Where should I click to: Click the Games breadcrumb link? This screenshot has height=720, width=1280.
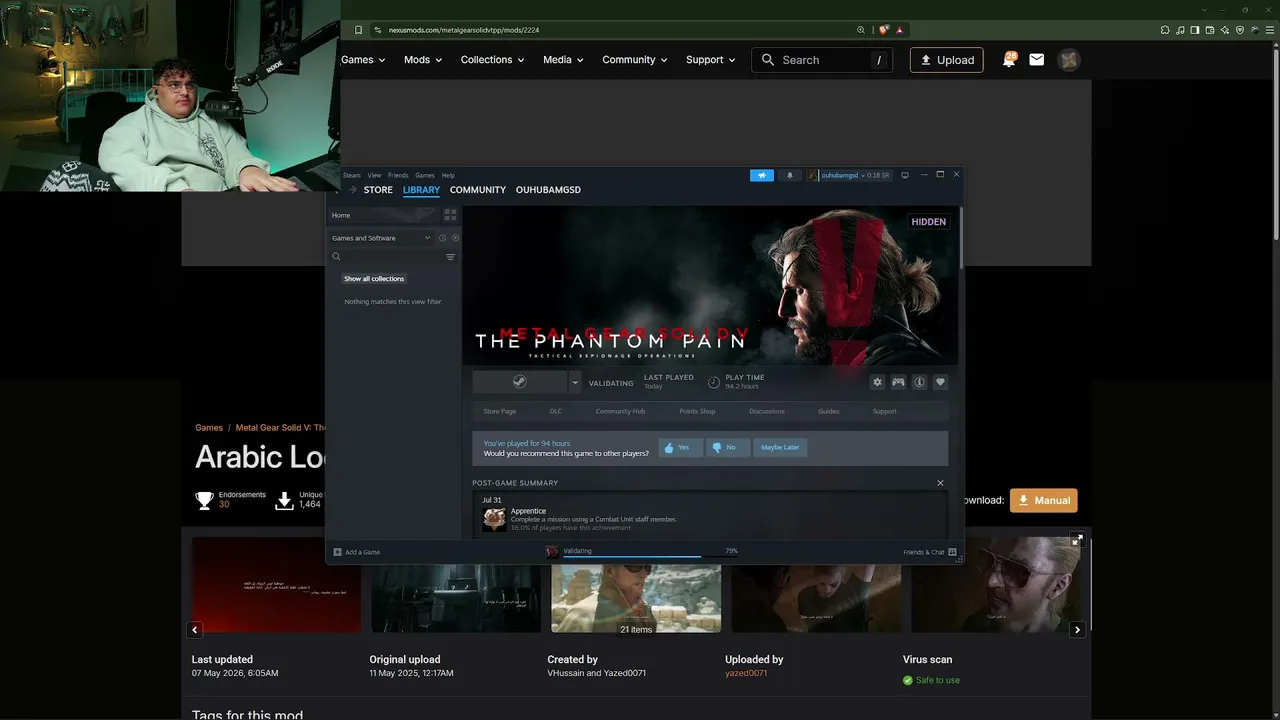tap(209, 428)
